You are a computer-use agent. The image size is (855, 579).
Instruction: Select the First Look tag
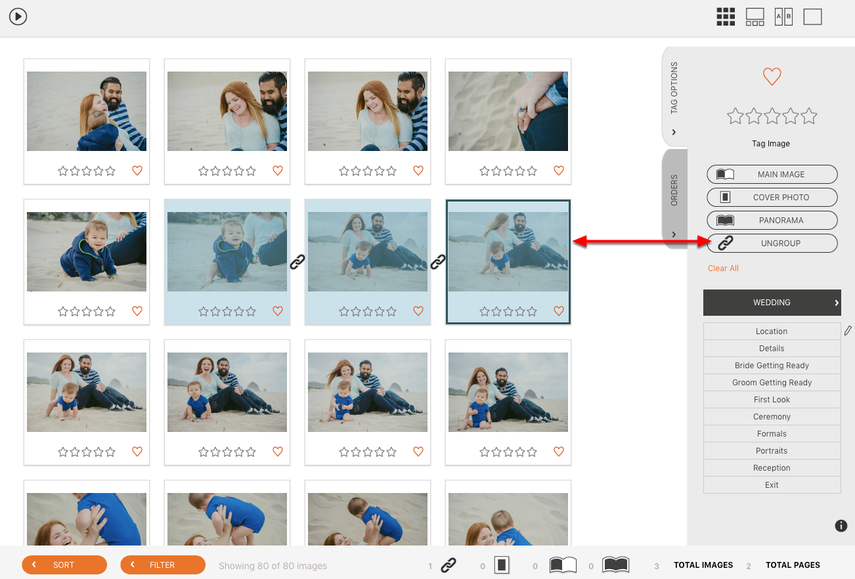pos(772,400)
